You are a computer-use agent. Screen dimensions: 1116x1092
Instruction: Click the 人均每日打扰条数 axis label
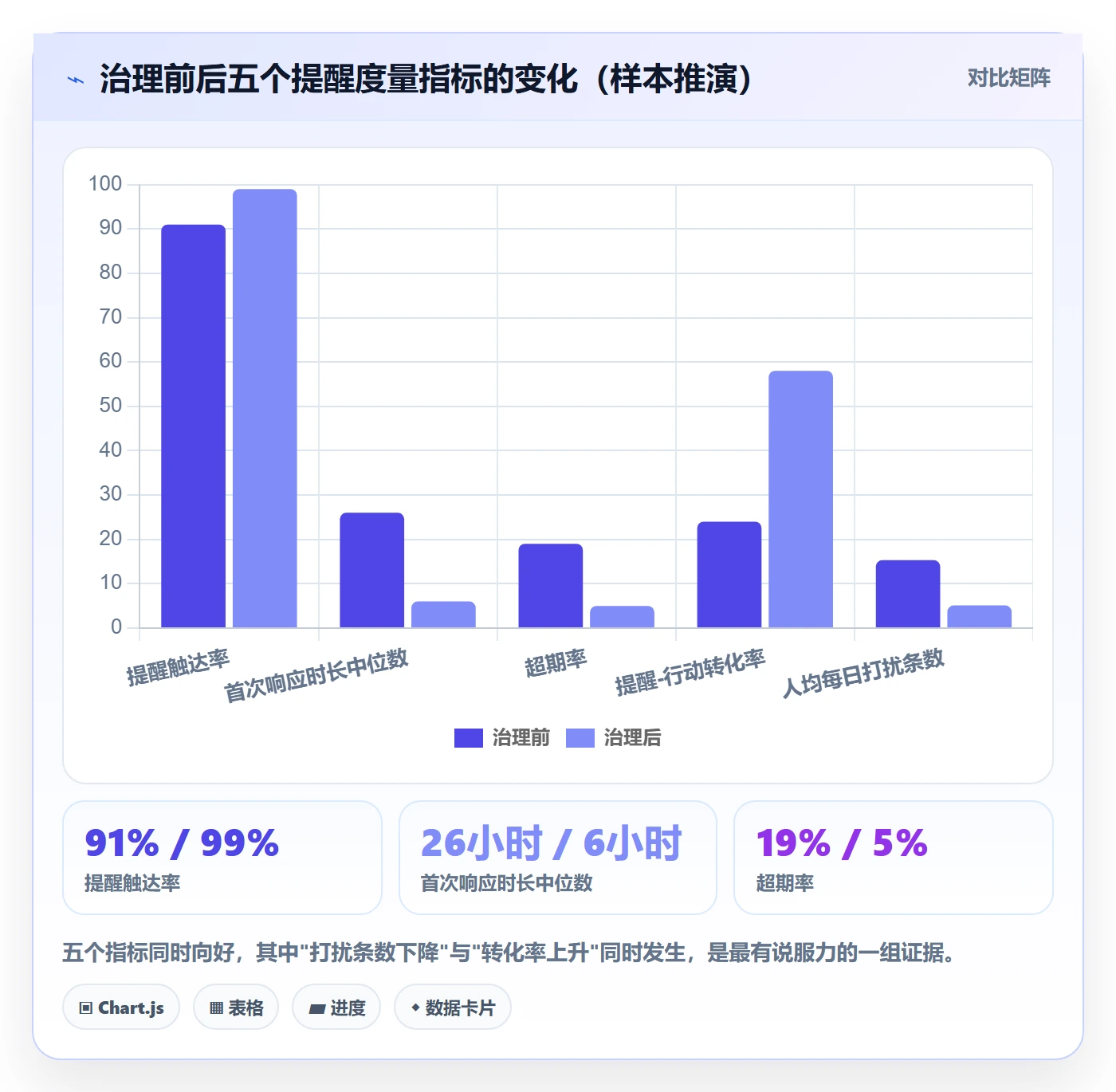tap(863, 673)
